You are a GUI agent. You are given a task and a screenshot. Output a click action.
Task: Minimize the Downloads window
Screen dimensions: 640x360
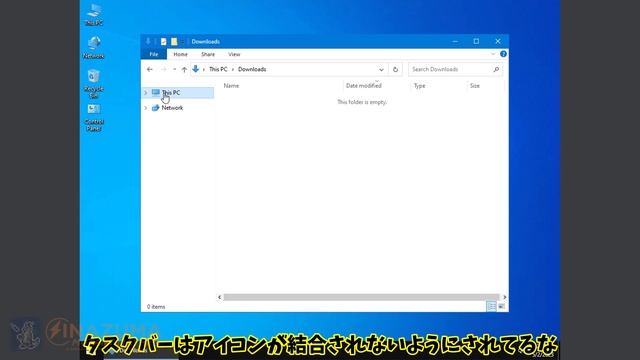[x=455, y=41]
